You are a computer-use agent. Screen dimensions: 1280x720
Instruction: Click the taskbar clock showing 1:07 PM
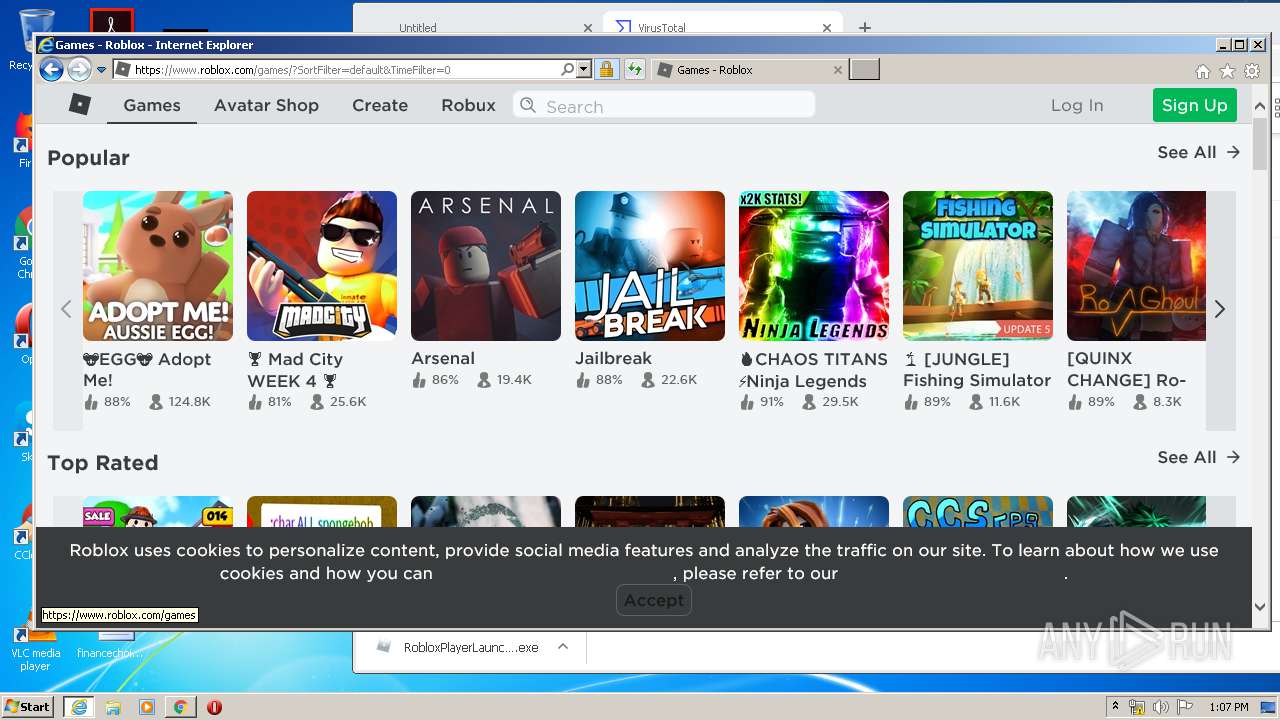tap(1228, 707)
